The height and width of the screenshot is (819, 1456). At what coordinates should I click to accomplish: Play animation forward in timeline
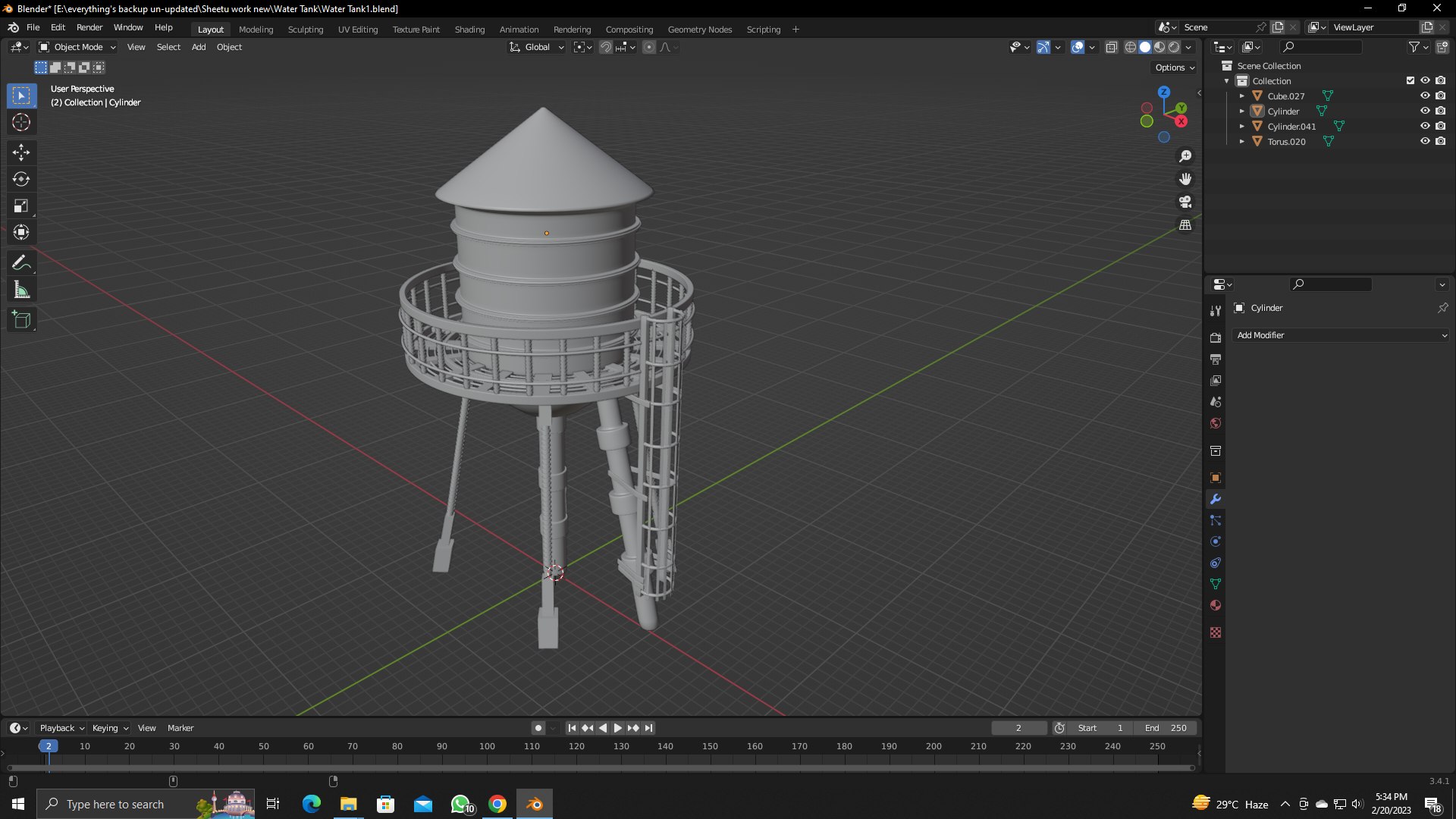pyautogui.click(x=618, y=728)
